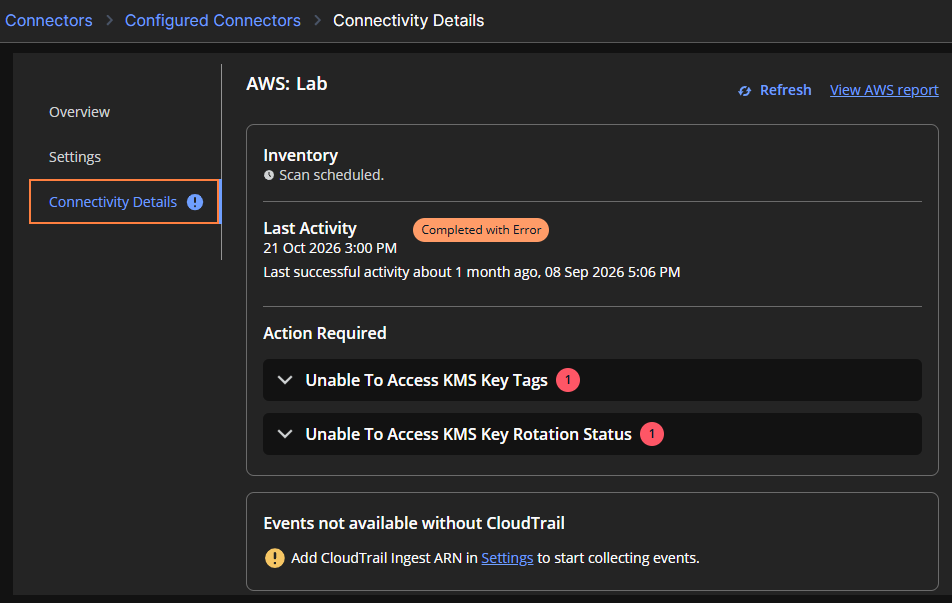
Task: Click the AWS: Lab heading
Action: click(287, 84)
